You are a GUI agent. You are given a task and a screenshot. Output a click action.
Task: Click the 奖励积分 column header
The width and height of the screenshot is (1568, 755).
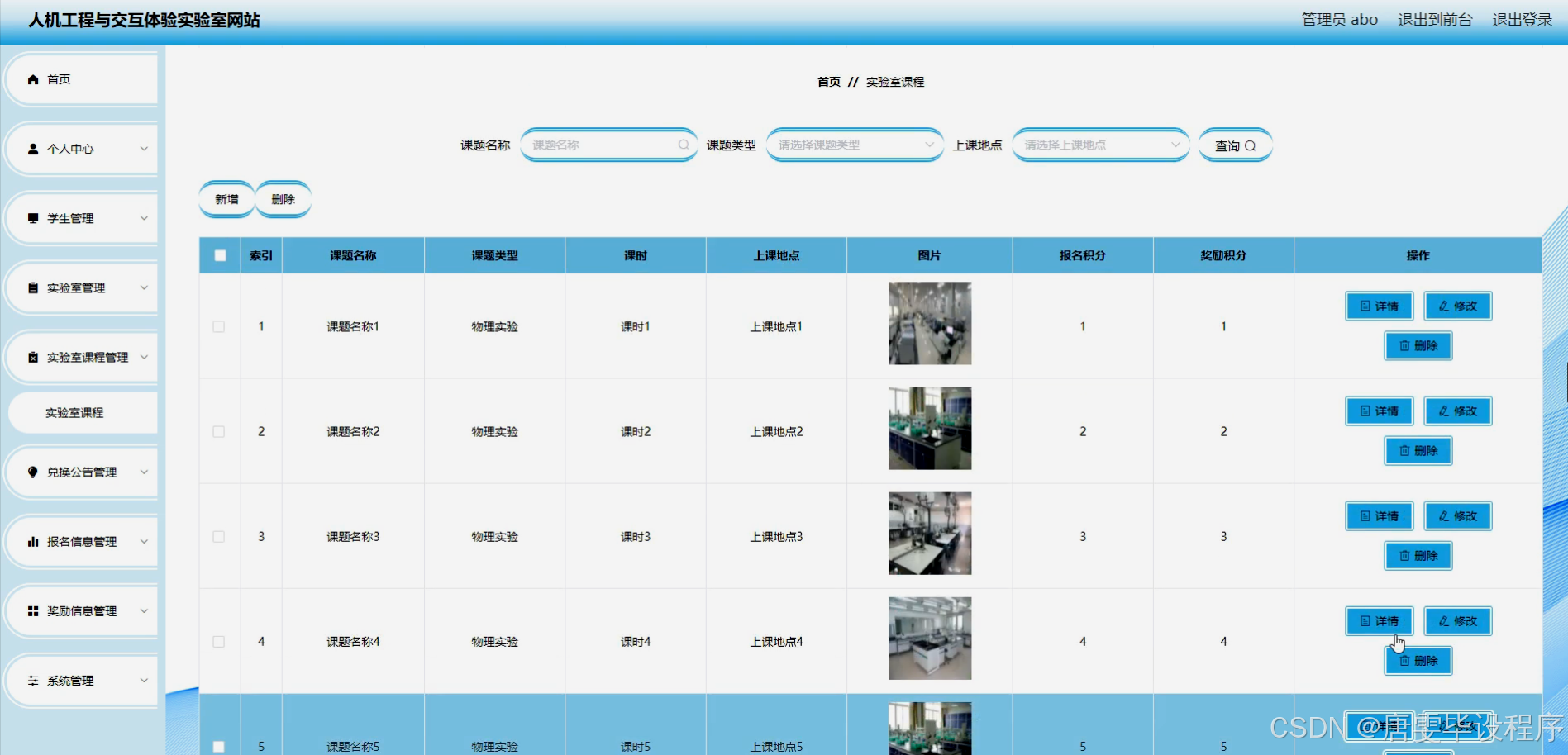[1223, 255]
